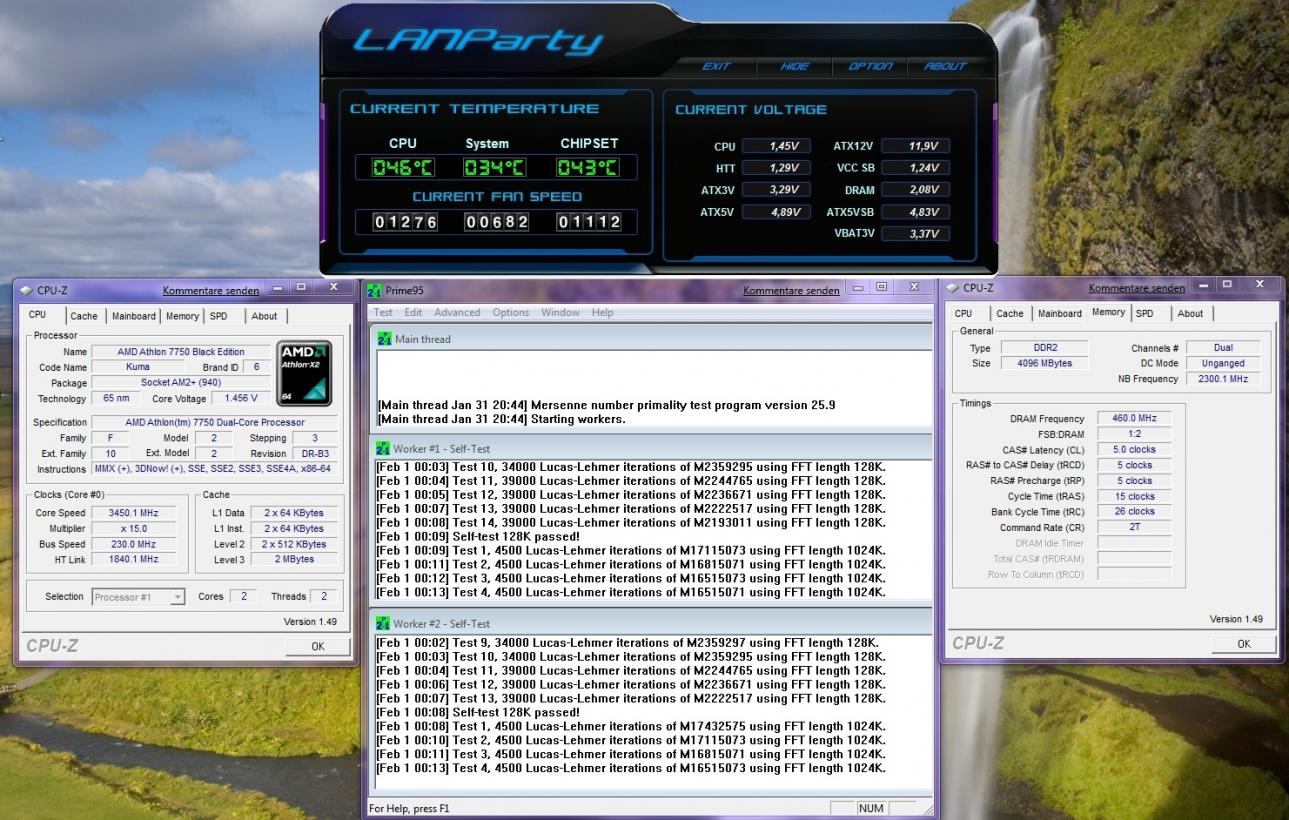Open the SPD tab in left CPU-Z window

click(x=219, y=316)
